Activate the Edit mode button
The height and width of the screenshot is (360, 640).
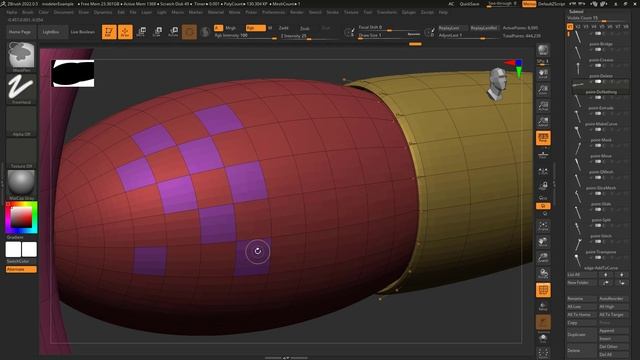click(109, 32)
